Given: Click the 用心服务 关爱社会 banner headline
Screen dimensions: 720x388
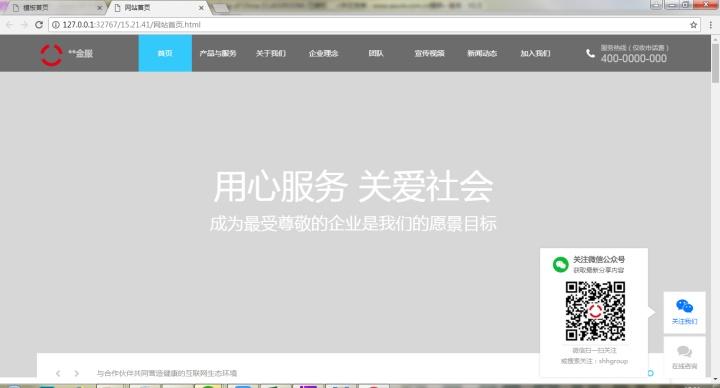Looking at the screenshot, I should point(353,186).
